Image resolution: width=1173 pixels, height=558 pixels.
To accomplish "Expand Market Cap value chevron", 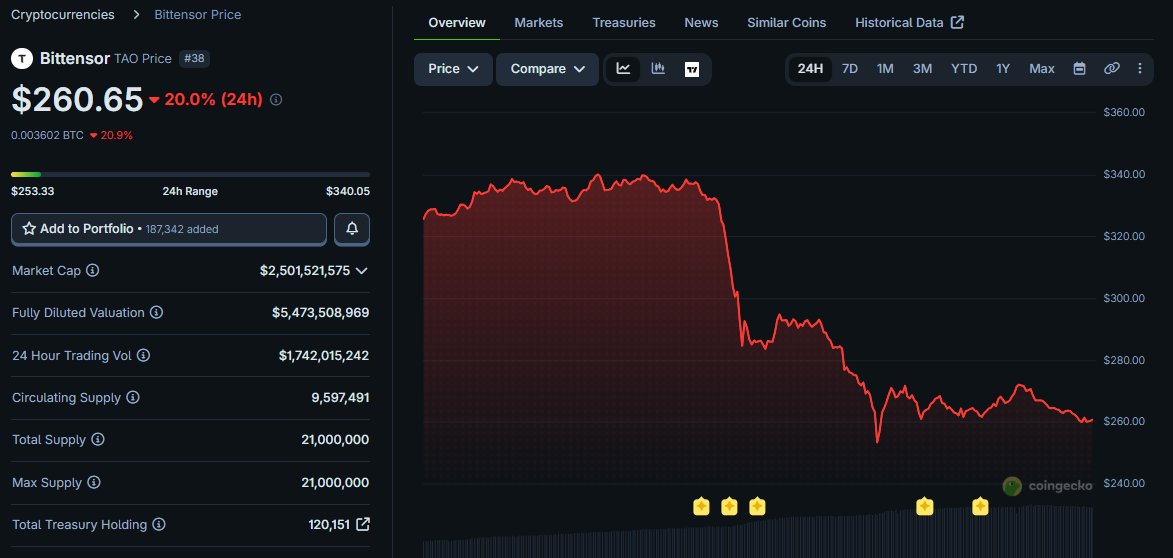I will [x=361, y=271].
